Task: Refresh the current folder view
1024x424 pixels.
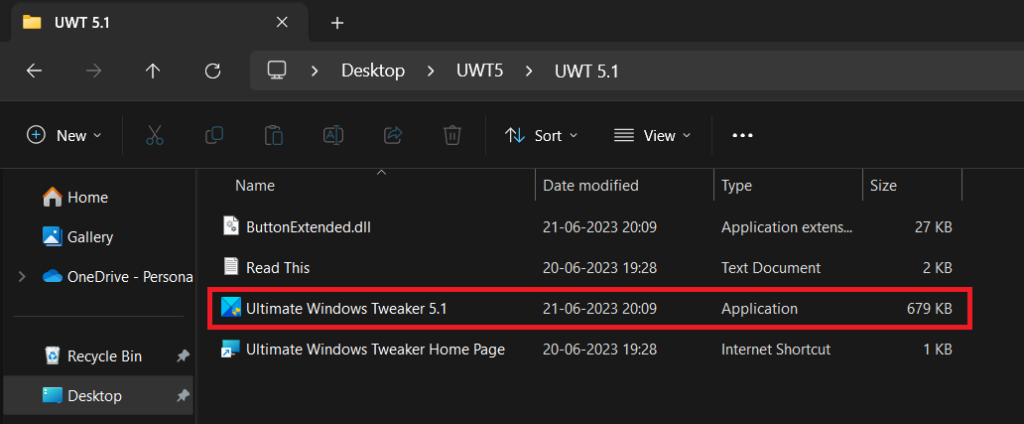Action: pos(212,71)
